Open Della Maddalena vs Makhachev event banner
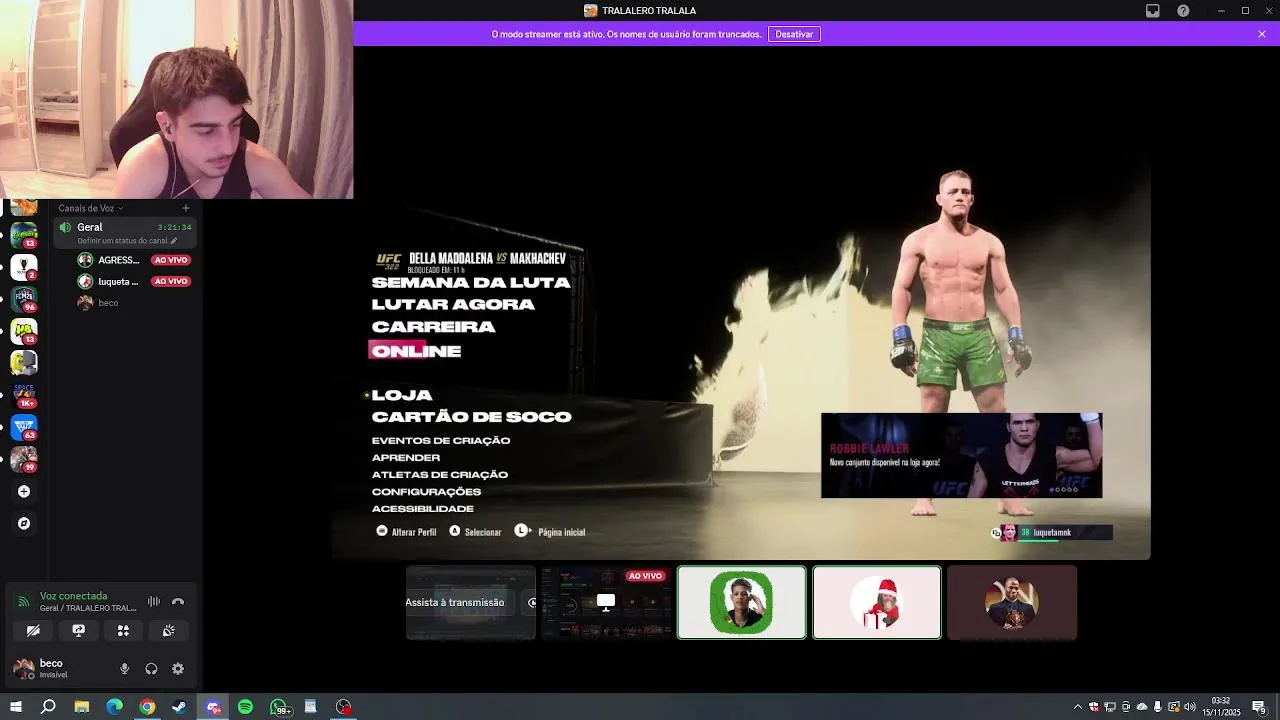This screenshot has height=720, width=1280. [x=471, y=261]
